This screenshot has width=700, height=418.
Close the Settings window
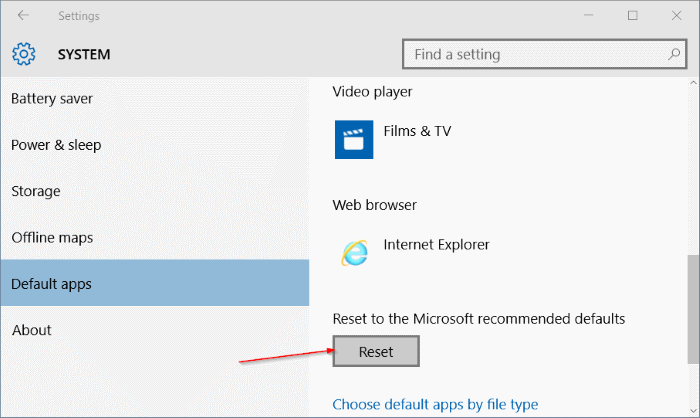(676, 16)
